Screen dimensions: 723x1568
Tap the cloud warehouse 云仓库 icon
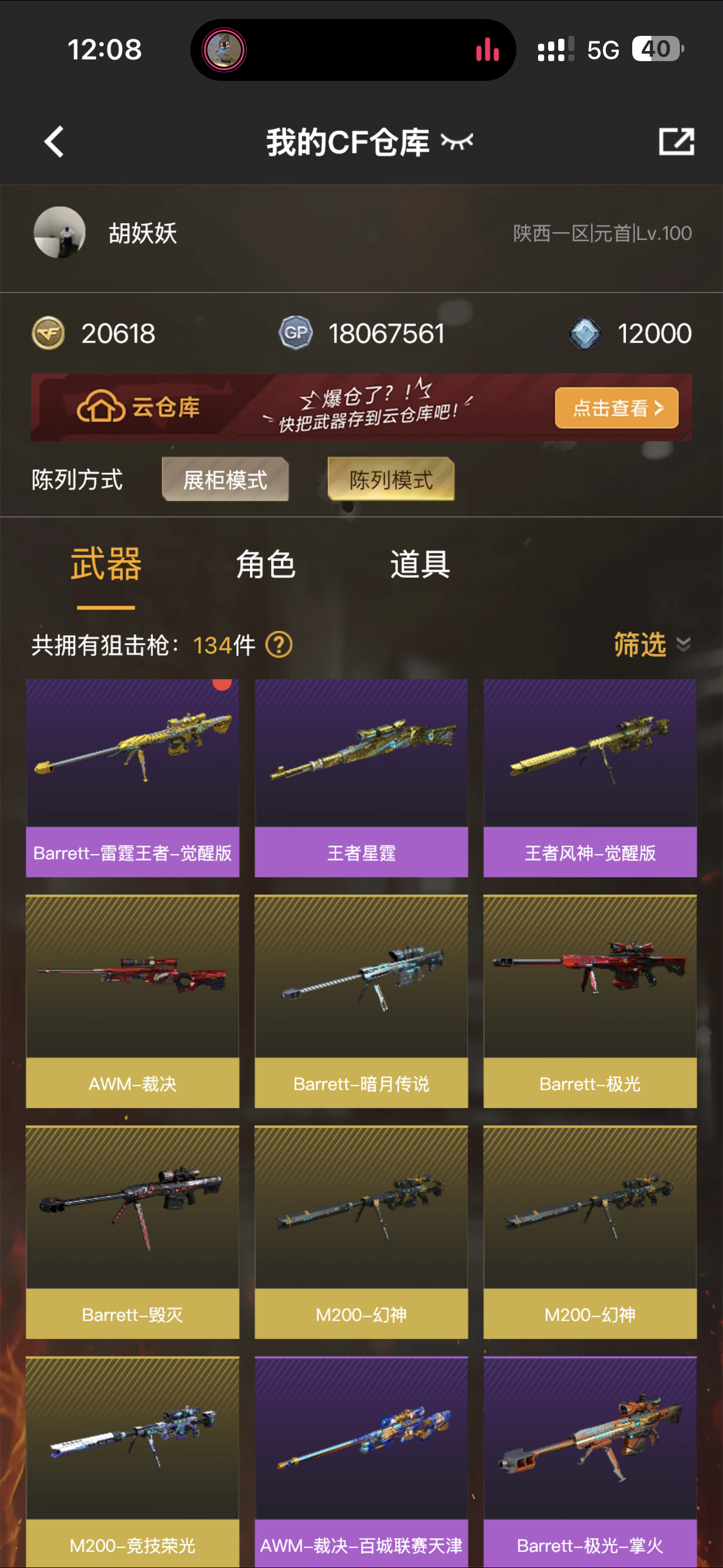tap(100, 407)
